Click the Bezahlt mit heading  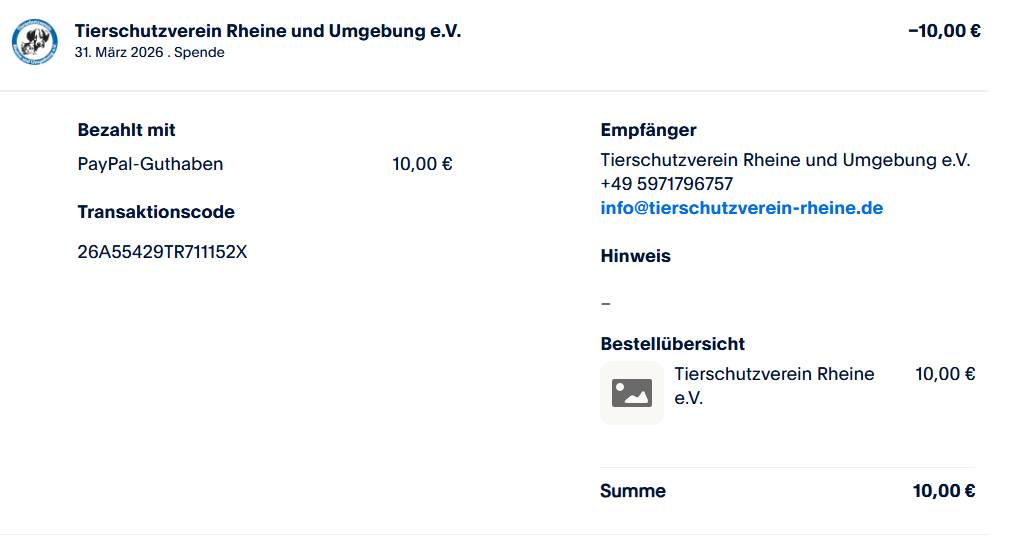(127, 130)
